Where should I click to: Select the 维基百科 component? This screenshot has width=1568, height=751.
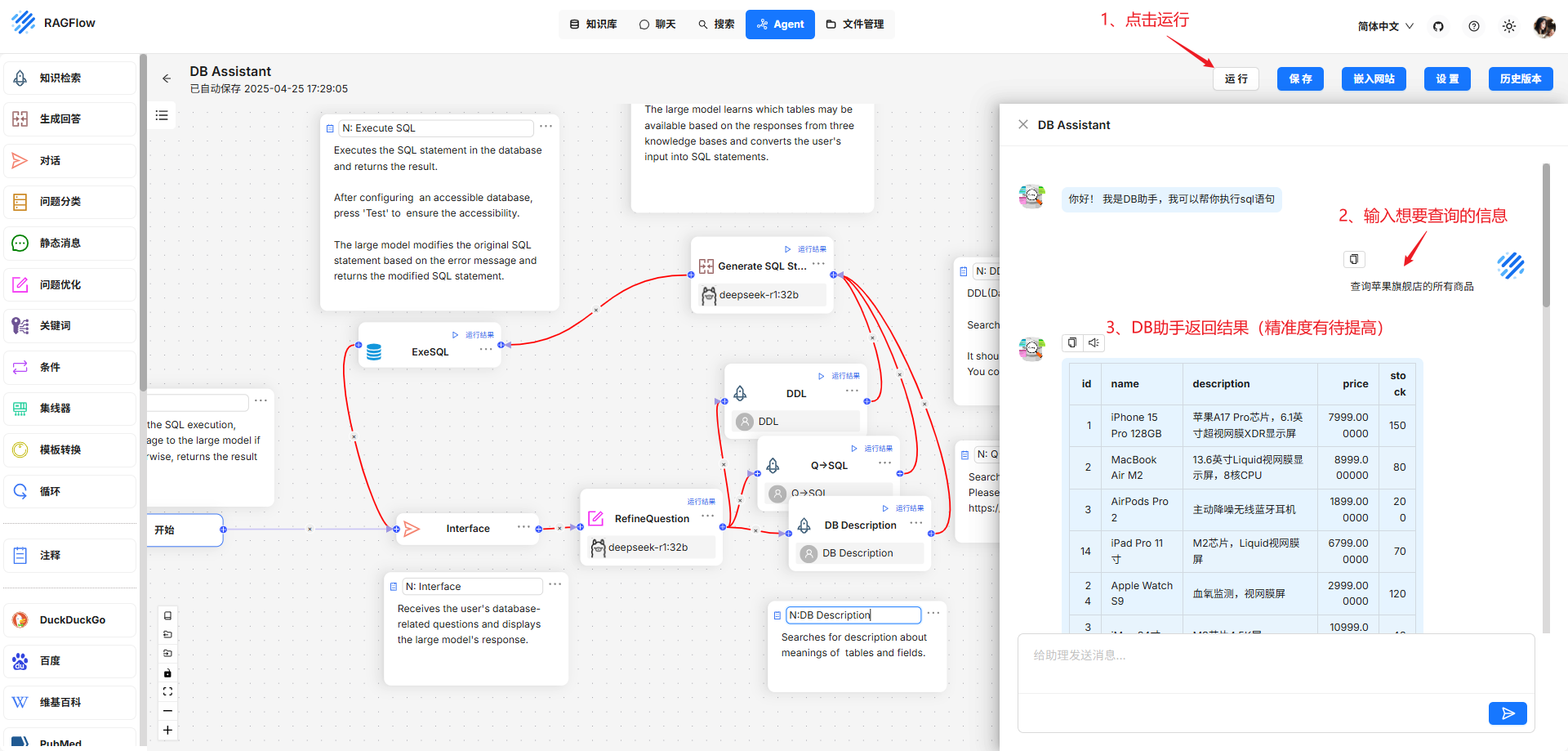point(69,702)
